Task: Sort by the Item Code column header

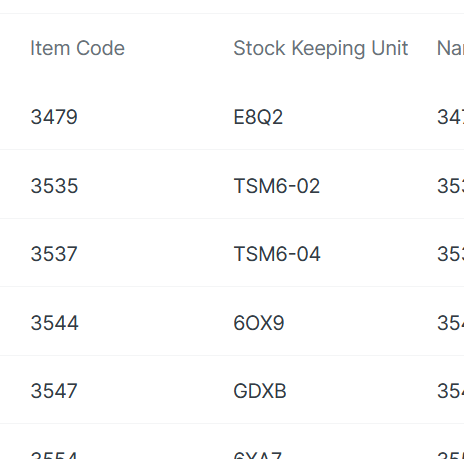Action: (77, 48)
